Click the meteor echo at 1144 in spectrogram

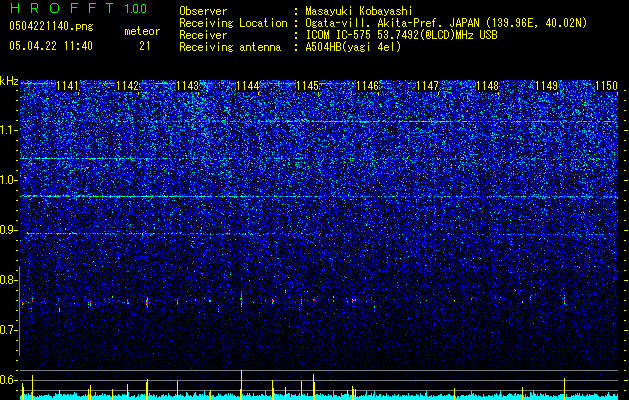coord(241,300)
